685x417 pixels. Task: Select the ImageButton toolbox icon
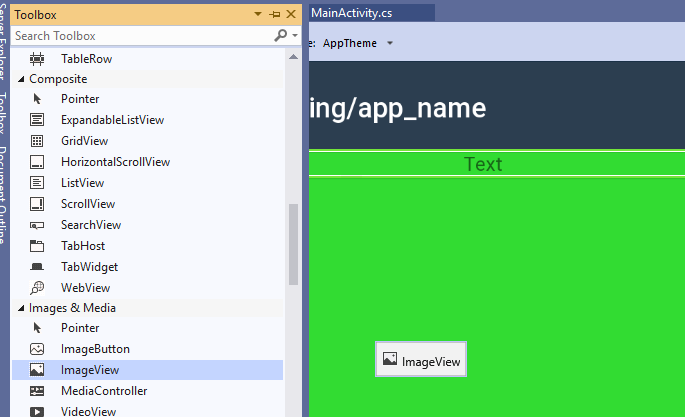click(37, 349)
